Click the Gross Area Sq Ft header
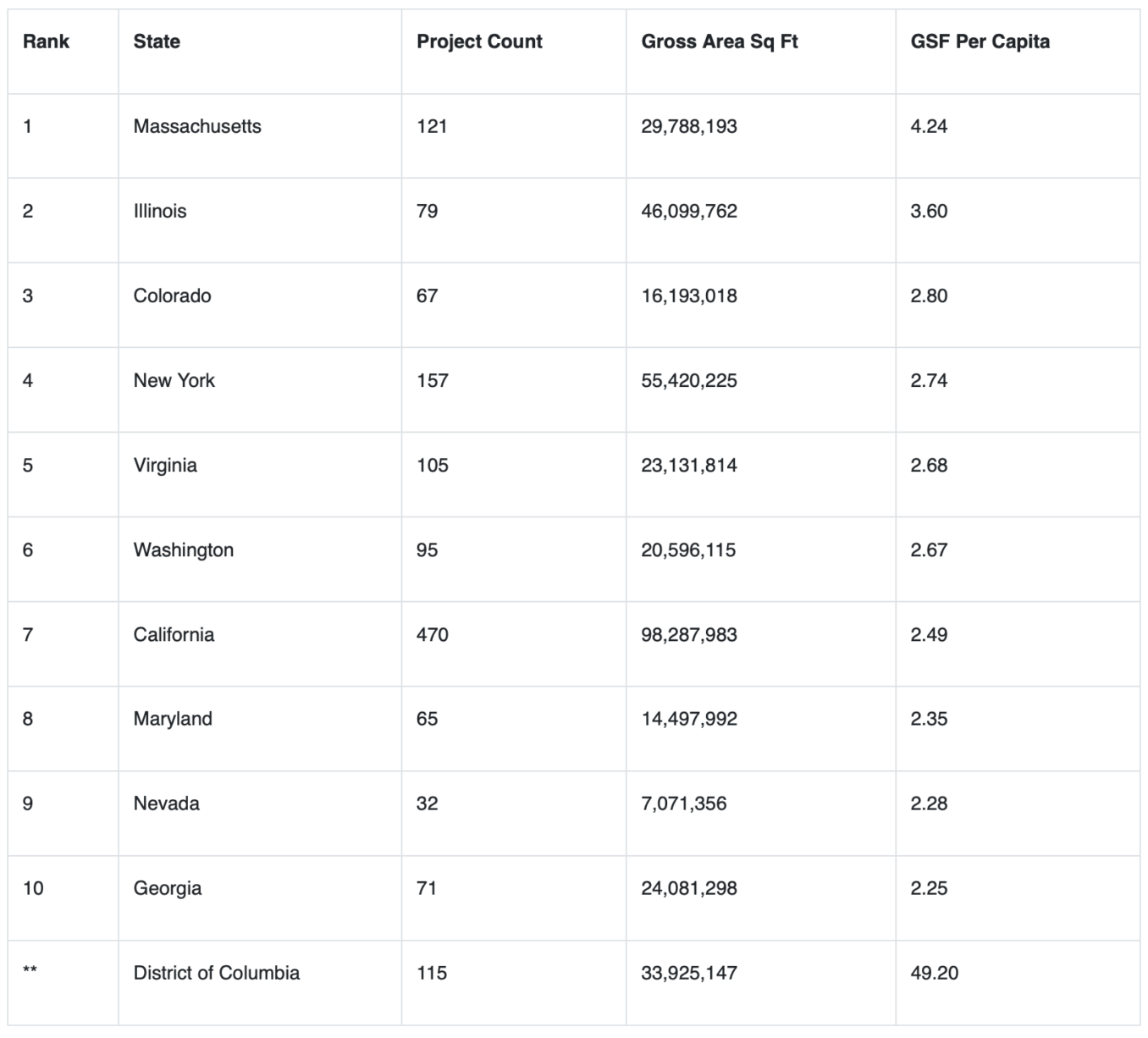This screenshot has width=1148, height=1038. point(719,41)
